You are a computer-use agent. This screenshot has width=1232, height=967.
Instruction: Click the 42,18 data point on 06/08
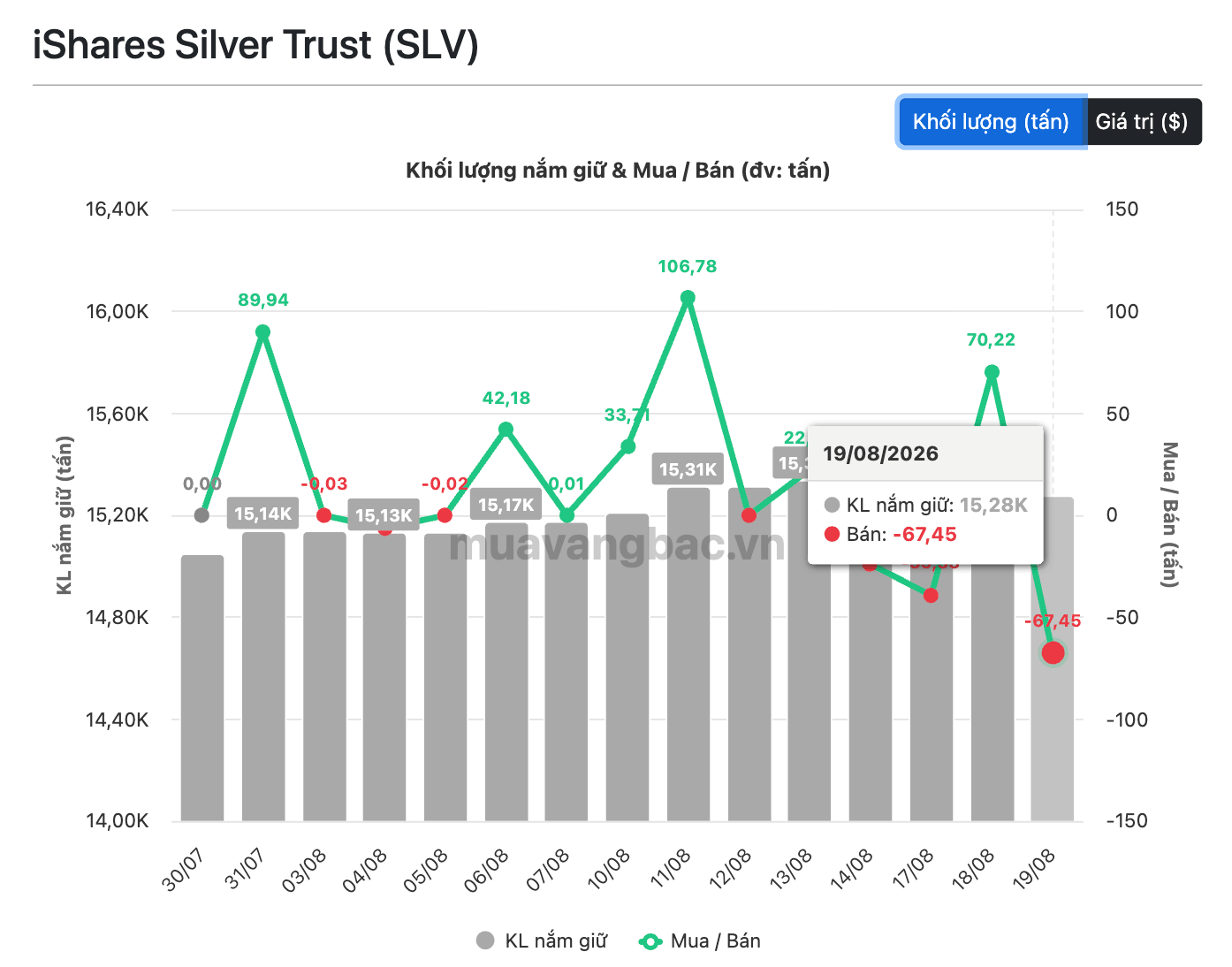tap(506, 430)
